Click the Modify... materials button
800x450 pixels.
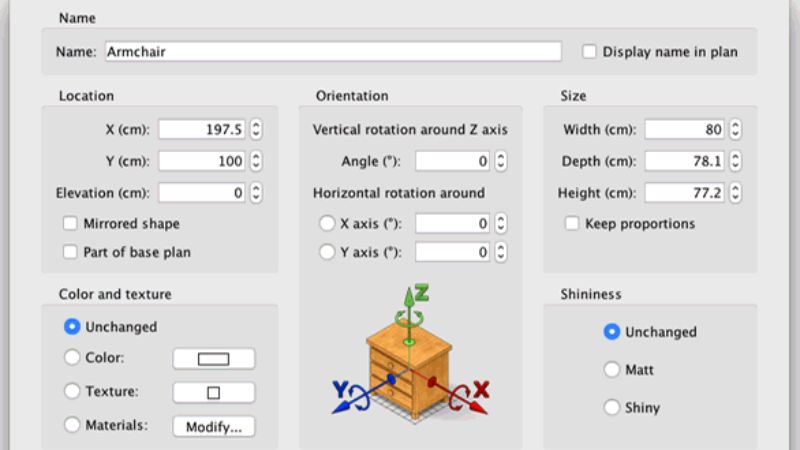[x=214, y=427]
